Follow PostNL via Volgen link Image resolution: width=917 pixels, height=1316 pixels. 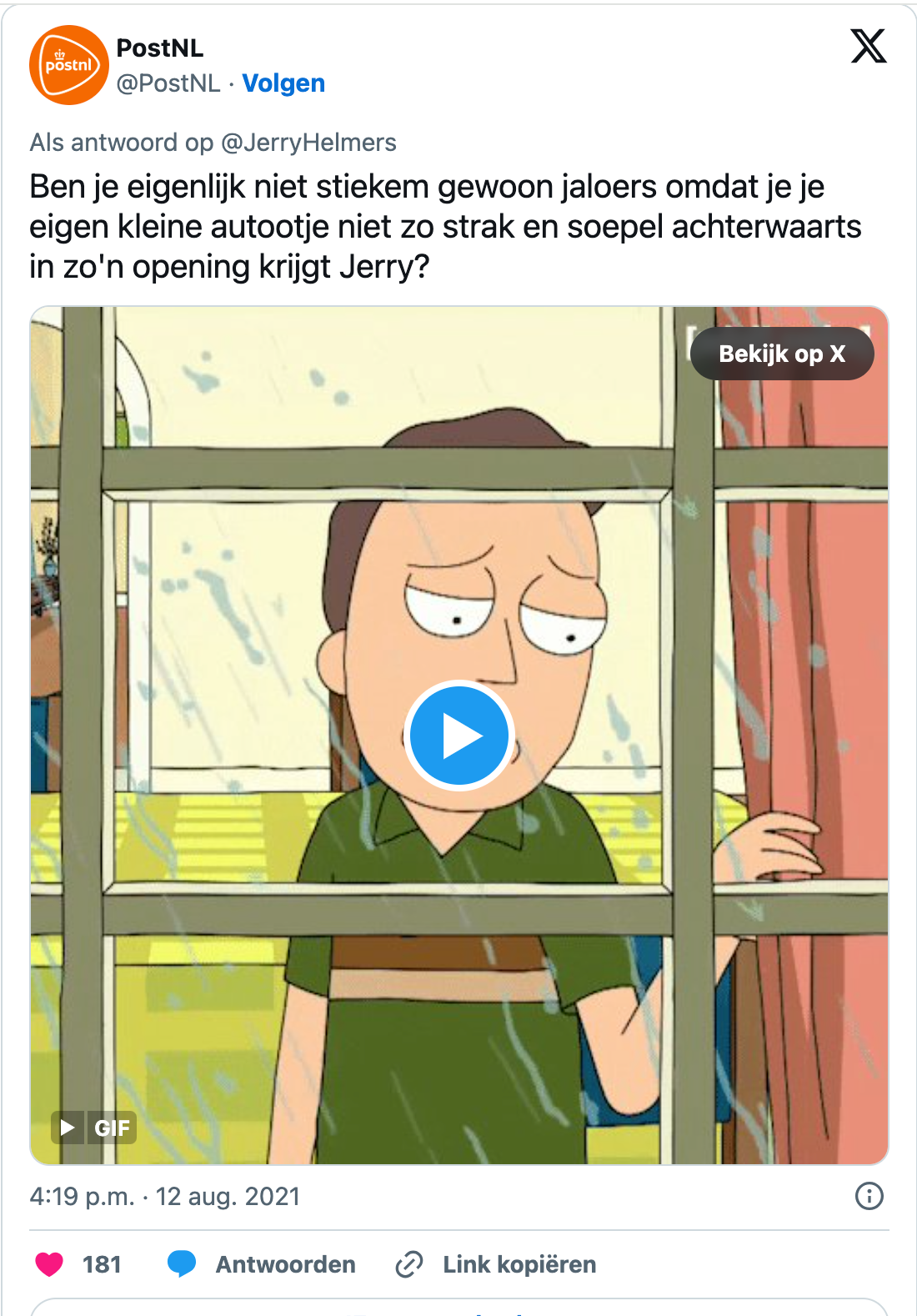pos(283,83)
